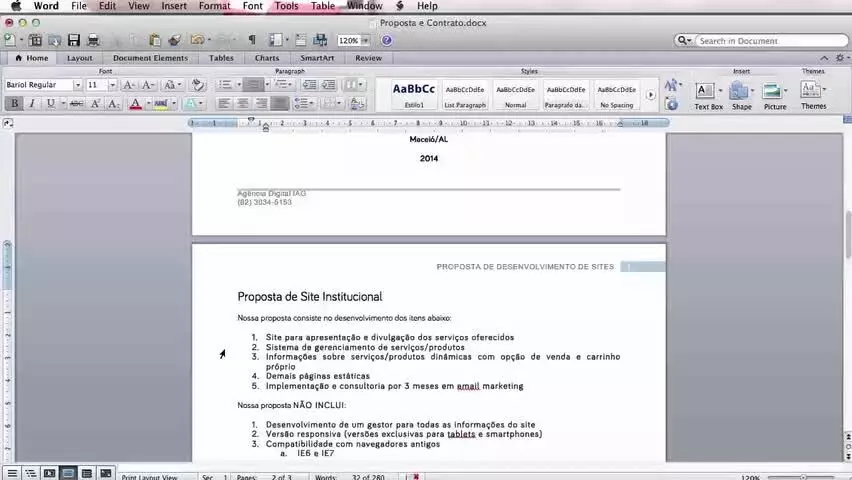Click the Font Color red A swatch

click(135, 103)
